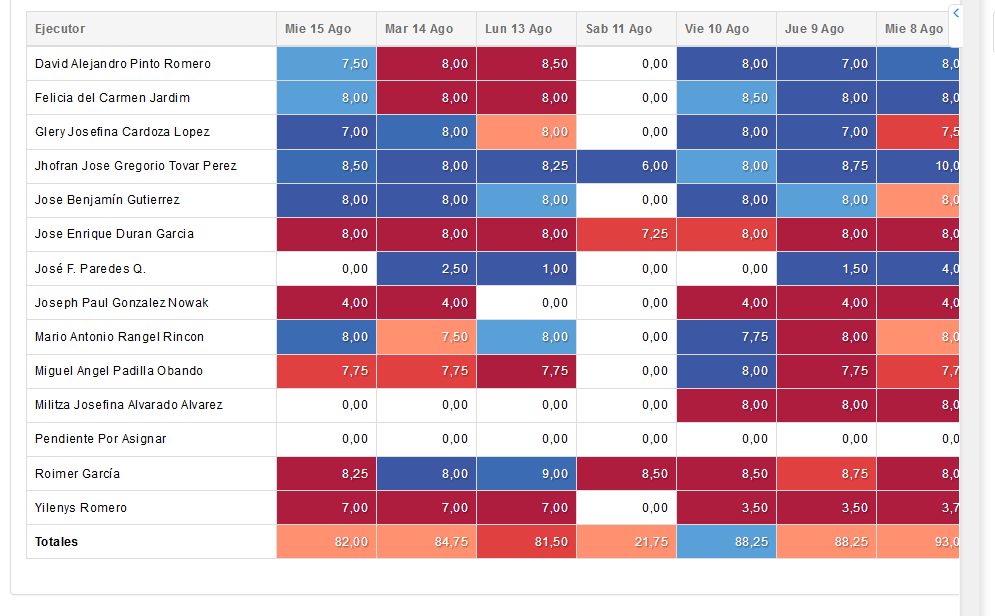Screen dimensions: 995x616
Task: Select José F. Paredes Q.'s 2,50 cell
Action: point(426,269)
